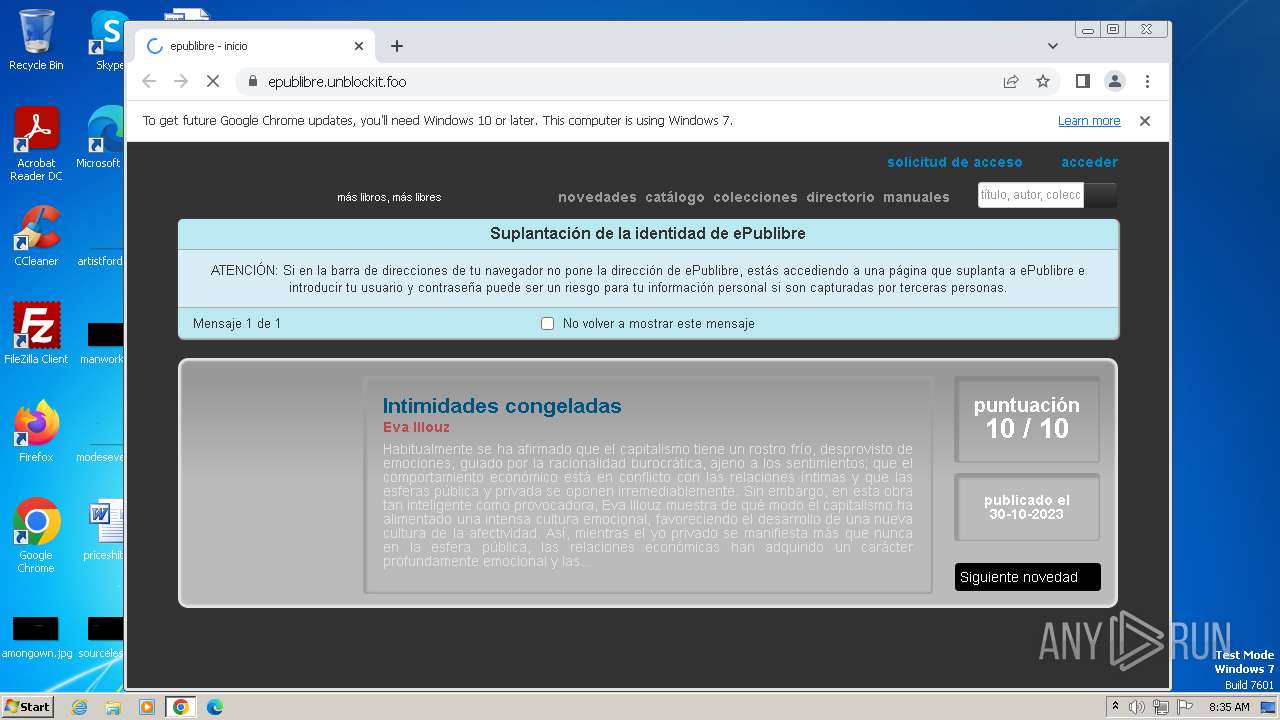Click the Chrome forward arrow
The image size is (1280, 720).
tap(181, 81)
